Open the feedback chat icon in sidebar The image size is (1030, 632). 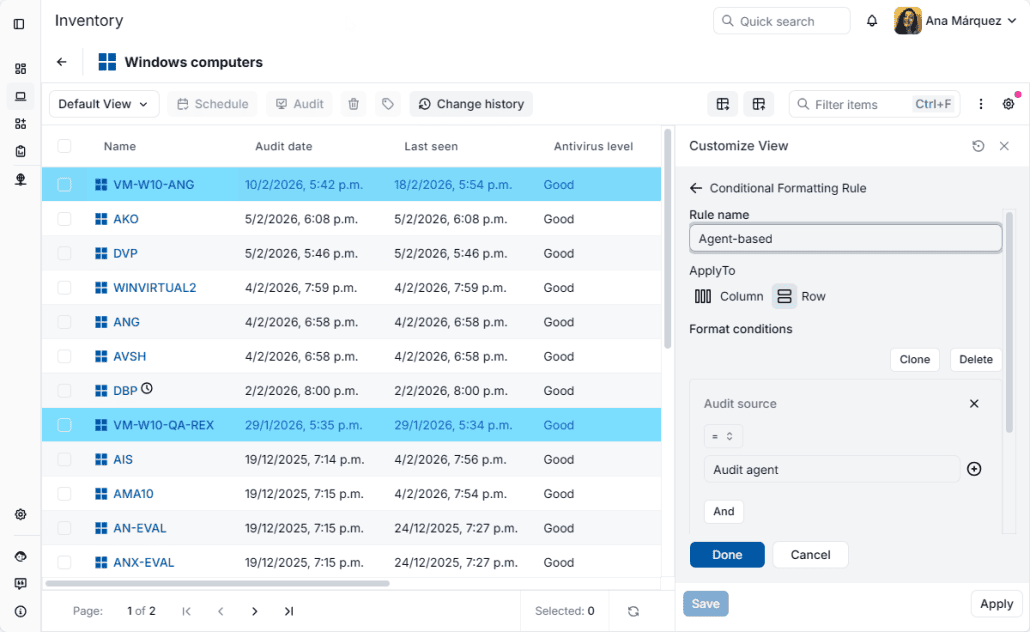pos(20,584)
